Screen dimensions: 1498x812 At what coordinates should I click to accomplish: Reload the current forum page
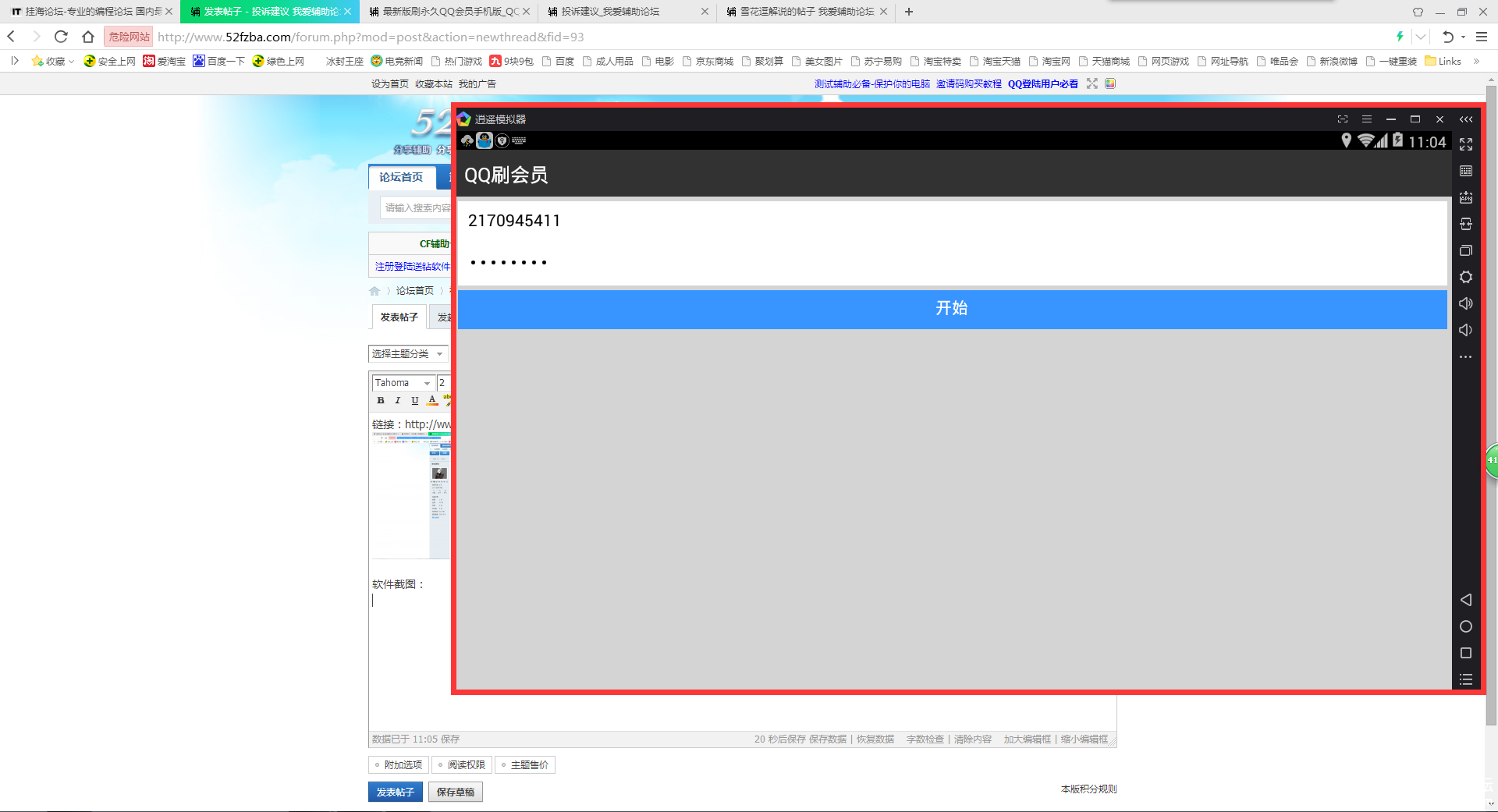pyautogui.click(x=61, y=37)
